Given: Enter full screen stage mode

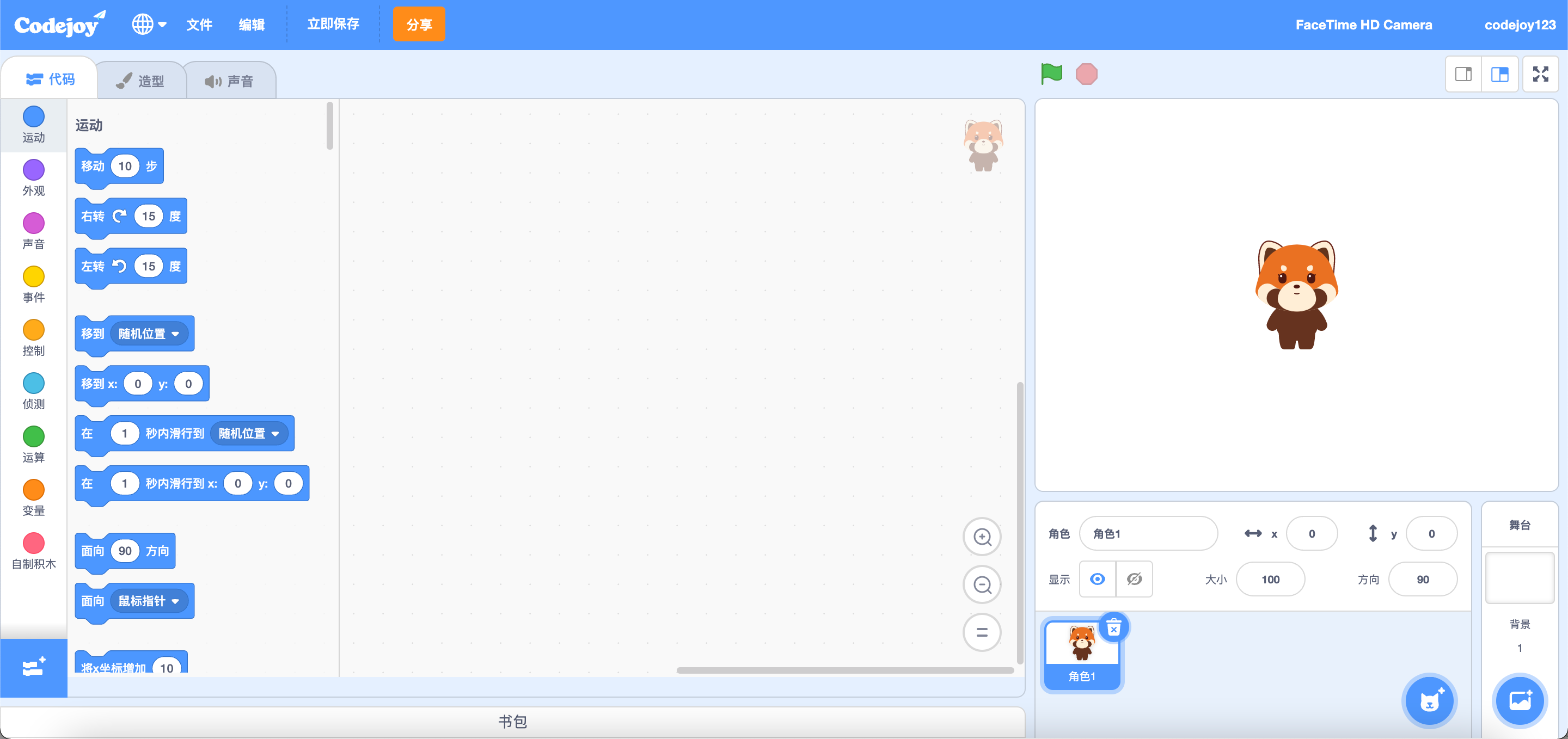Looking at the screenshot, I should tap(1540, 74).
